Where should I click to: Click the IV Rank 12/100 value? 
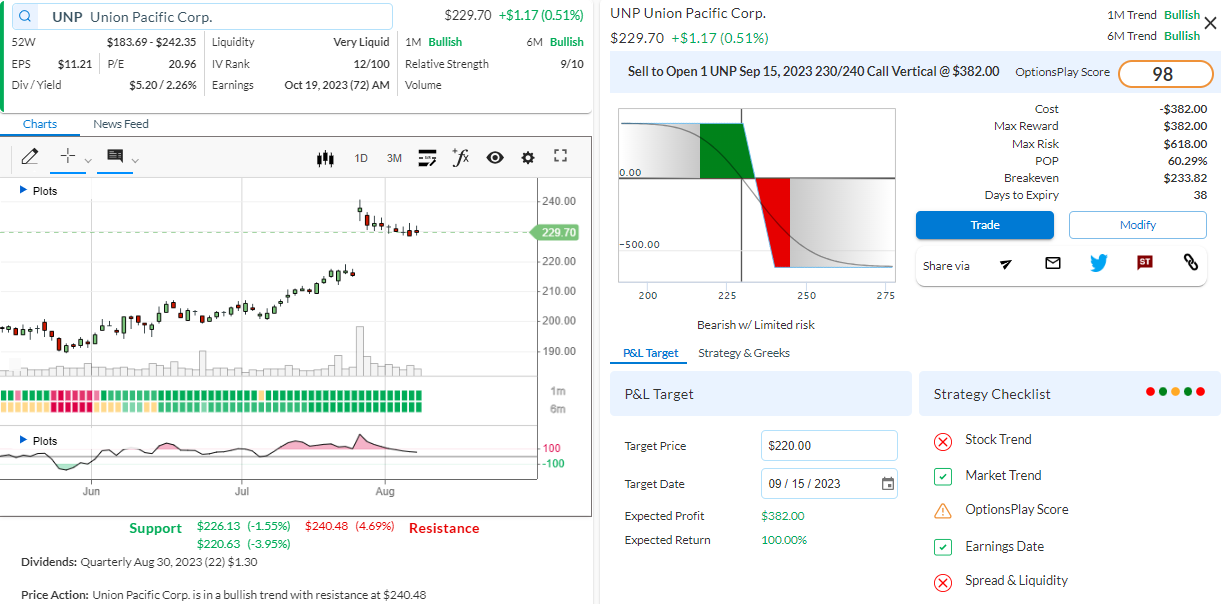pos(371,64)
